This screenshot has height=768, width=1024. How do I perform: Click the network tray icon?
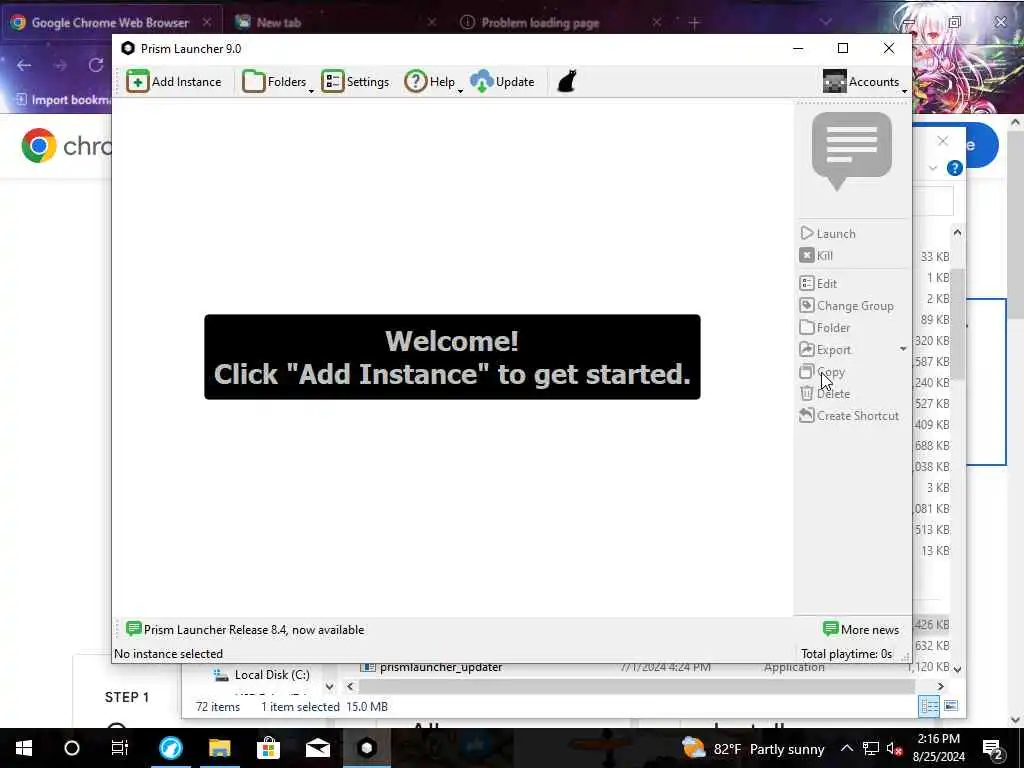pyautogui.click(x=871, y=748)
